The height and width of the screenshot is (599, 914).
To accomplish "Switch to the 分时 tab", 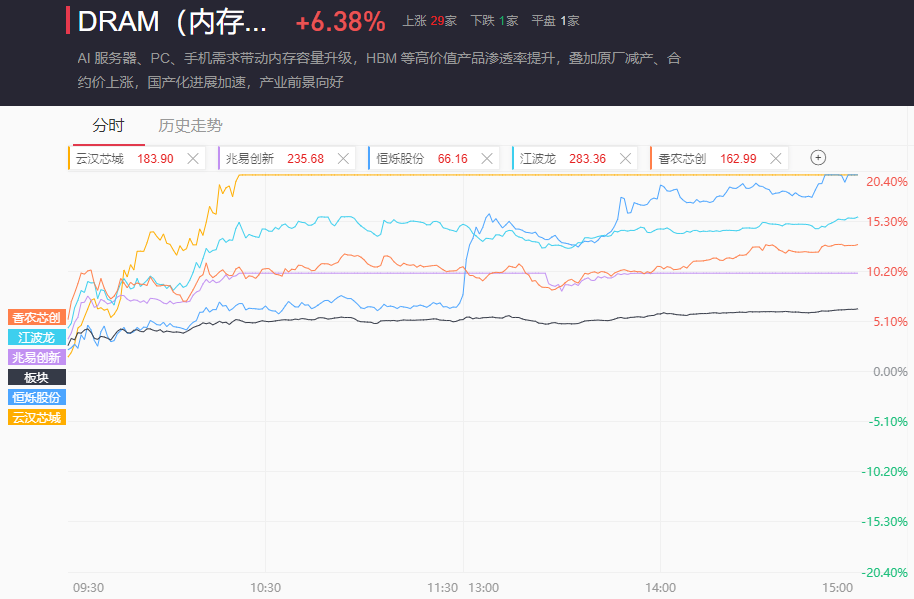I will tap(108, 126).
